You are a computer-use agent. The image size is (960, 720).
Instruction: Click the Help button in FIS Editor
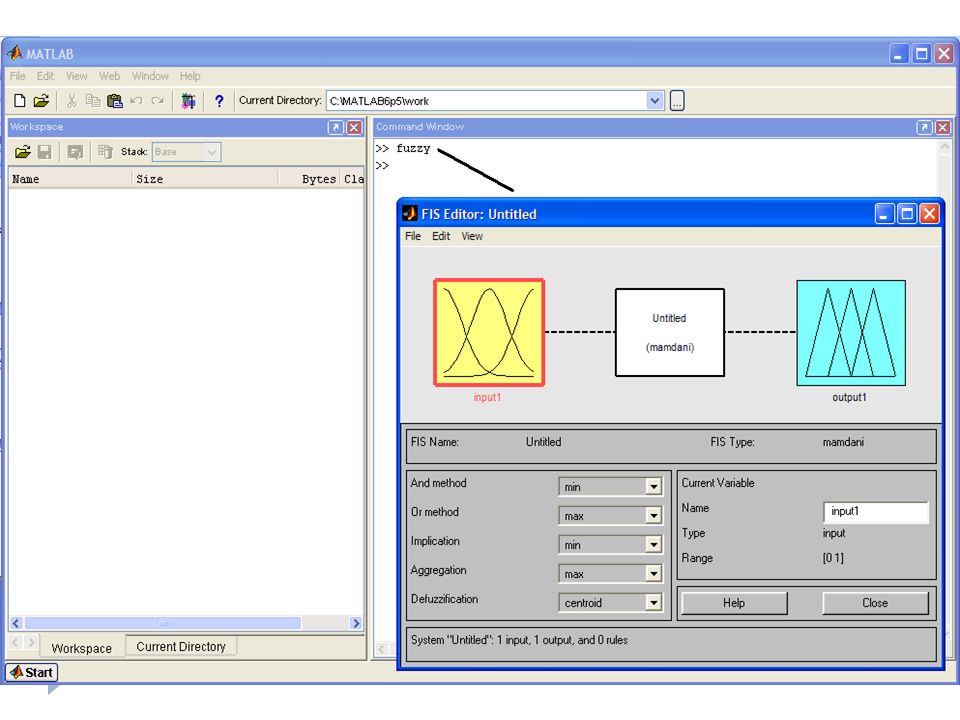734,603
